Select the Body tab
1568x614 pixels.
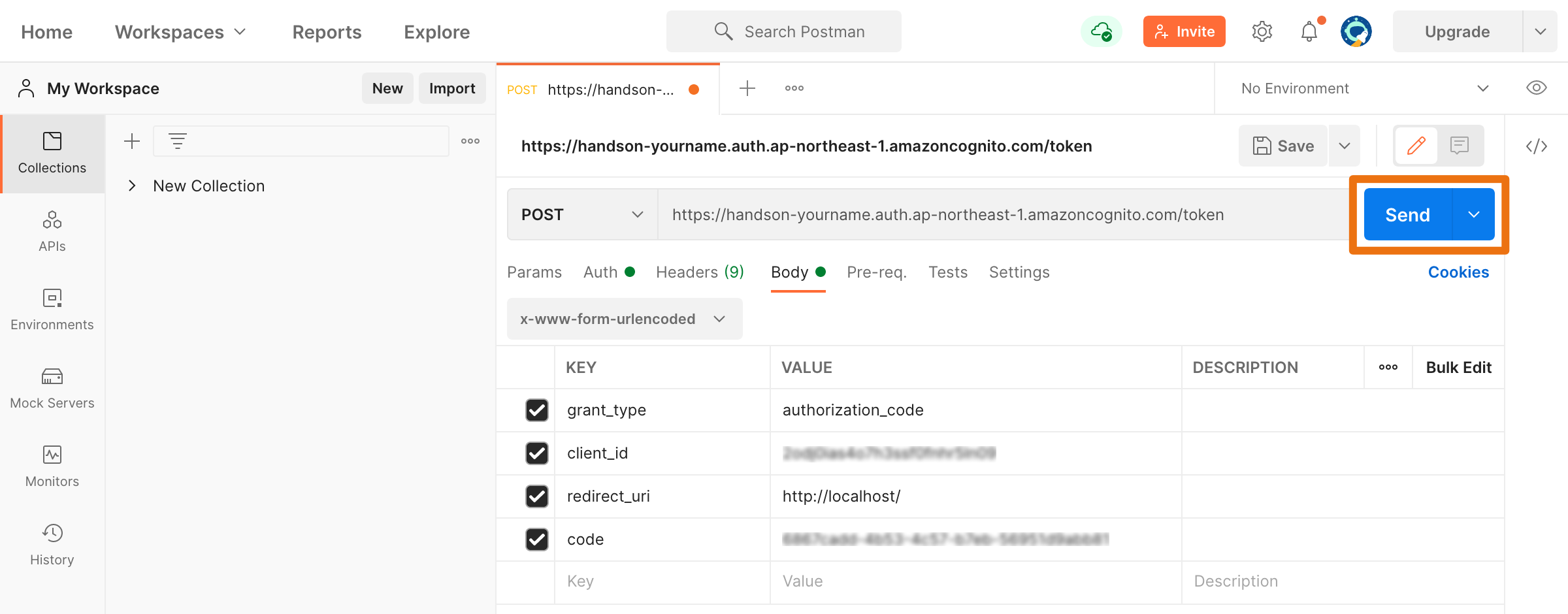798,272
